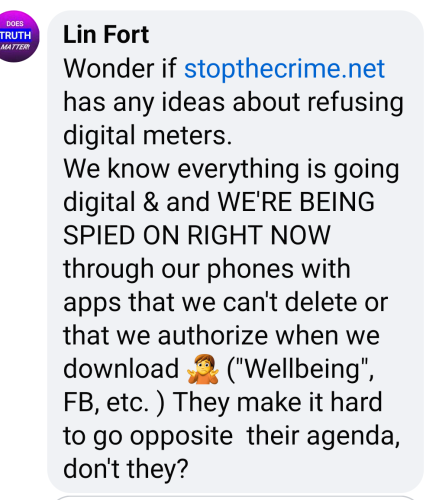The image size is (439, 500).
Task: Click the phrase 'don't they?'
Action: [126, 469]
